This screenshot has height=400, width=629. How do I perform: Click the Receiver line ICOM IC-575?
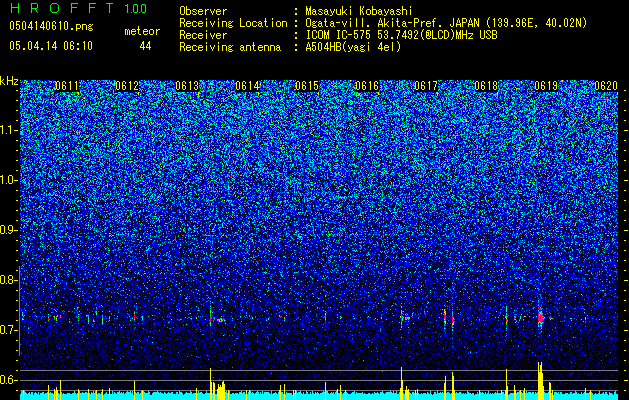(338, 35)
